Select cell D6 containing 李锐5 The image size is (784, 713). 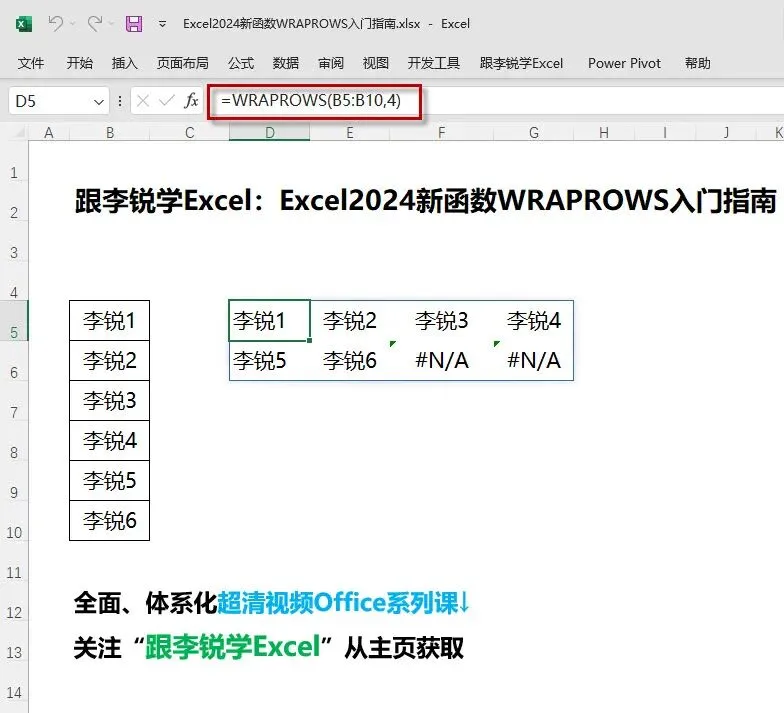coord(270,360)
